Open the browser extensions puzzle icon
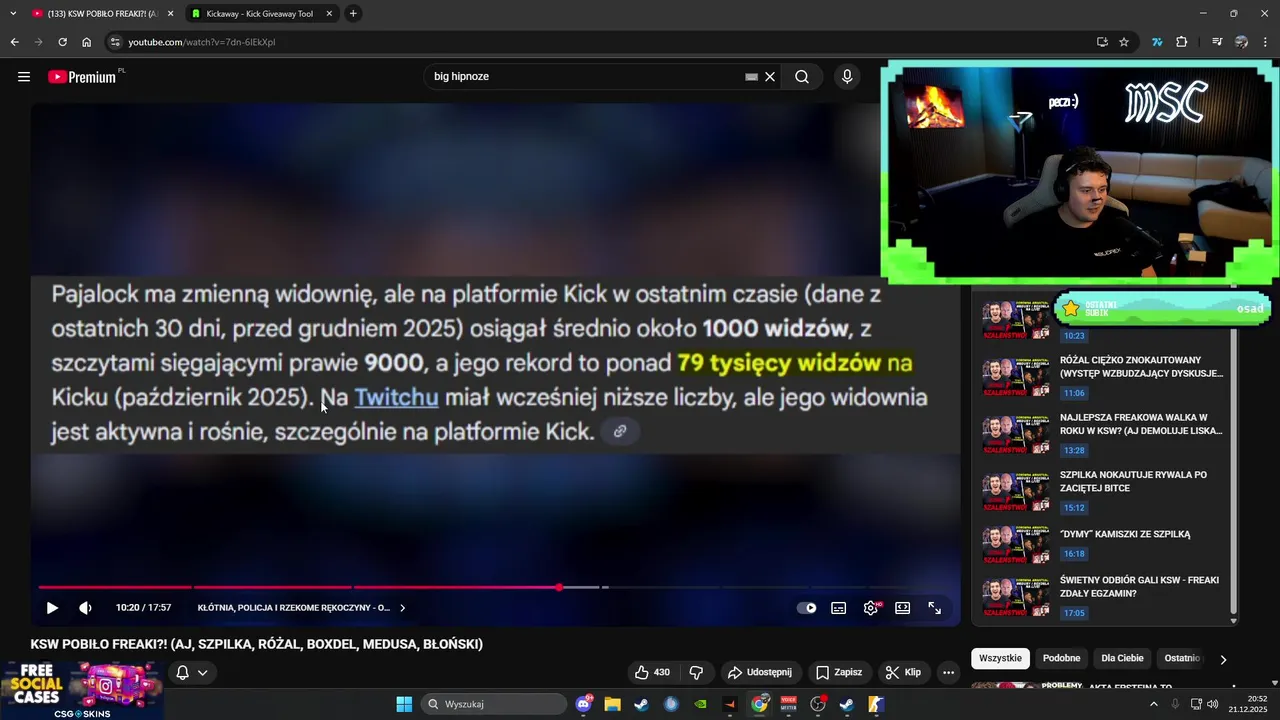This screenshot has width=1280, height=720. coord(1181,42)
